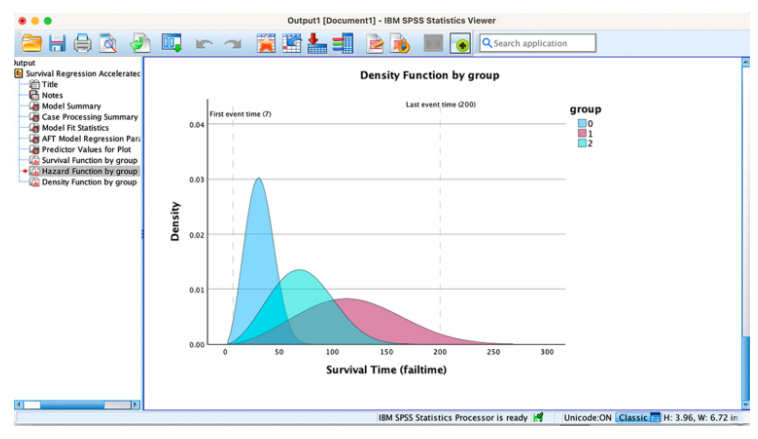
Task: Click the Undo arrow icon
Action: click(x=204, y=44)
